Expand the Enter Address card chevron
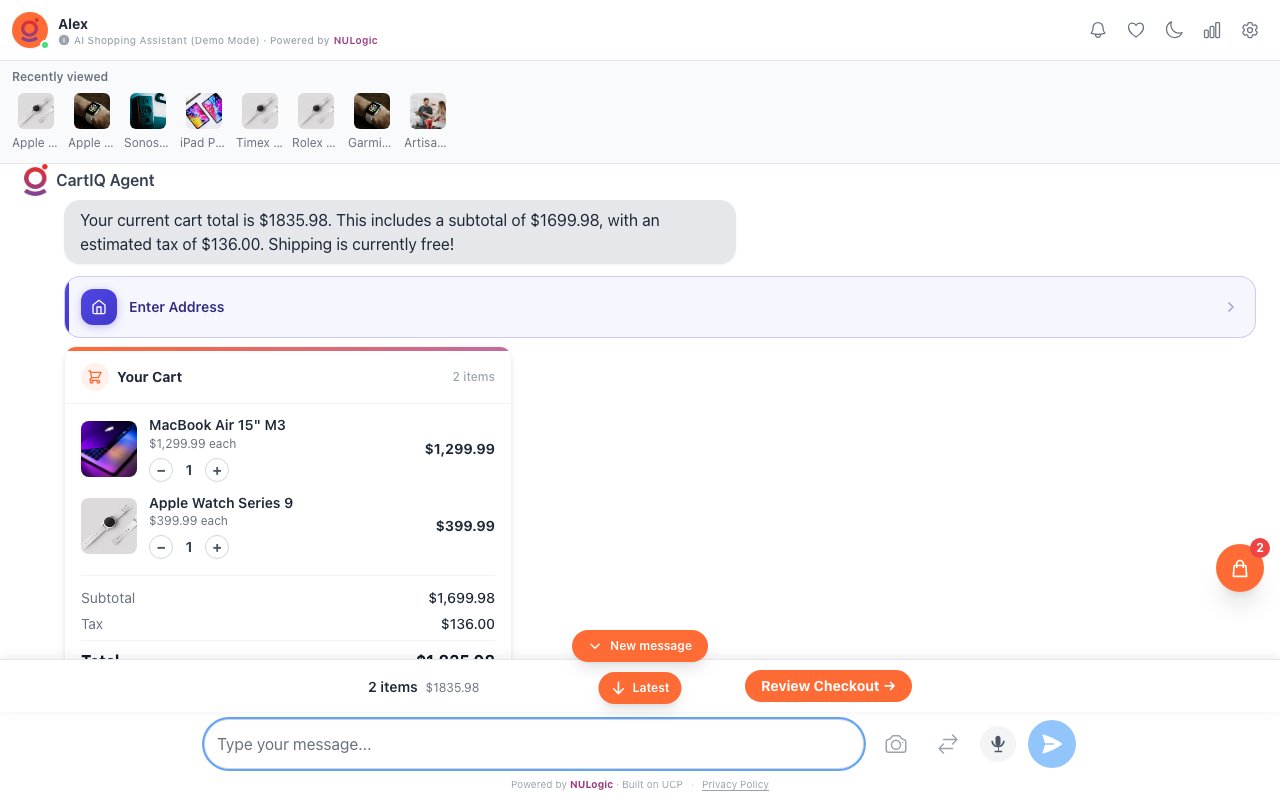Viewport: 1280px width, 800px height. click(x=1231, y=307)
